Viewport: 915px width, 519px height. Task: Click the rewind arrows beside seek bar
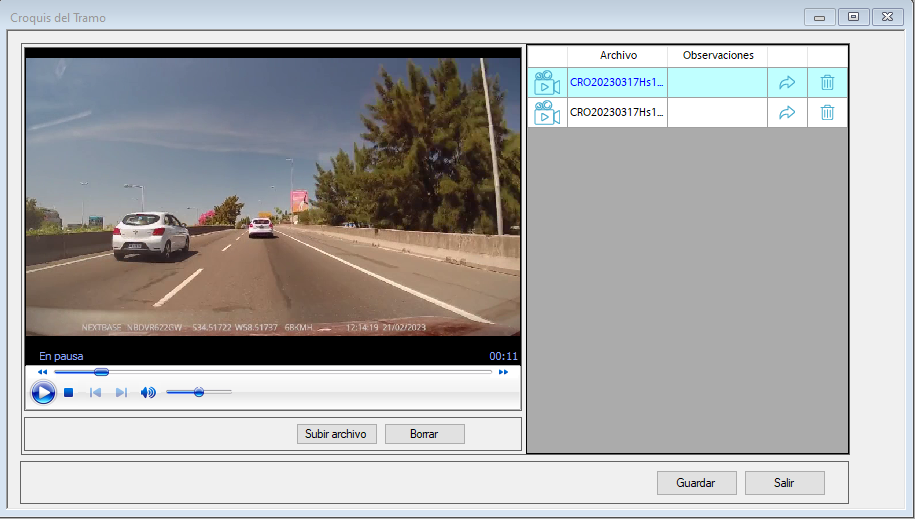click(42, 372)
